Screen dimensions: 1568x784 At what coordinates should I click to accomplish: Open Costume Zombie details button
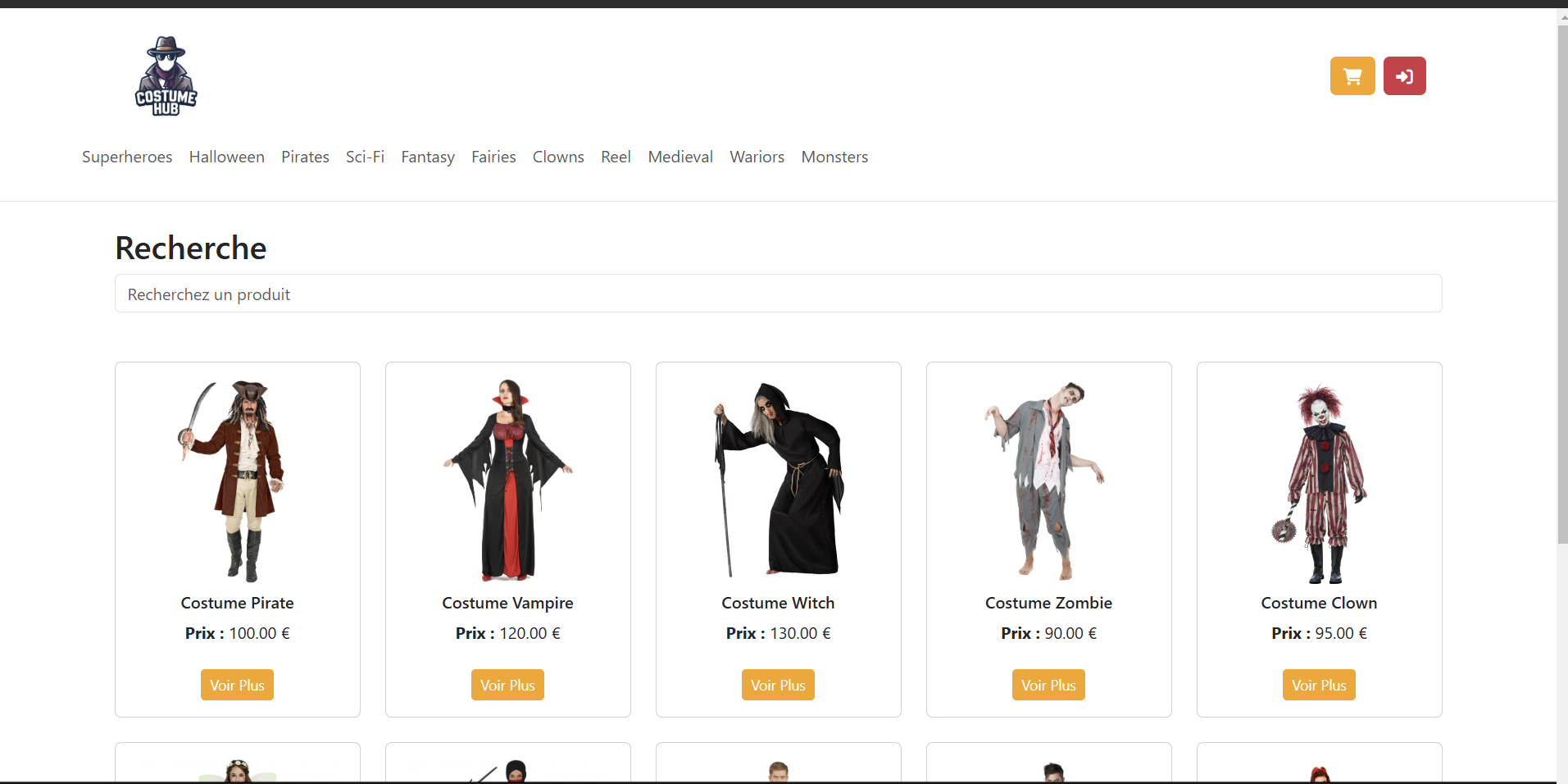1048,685
